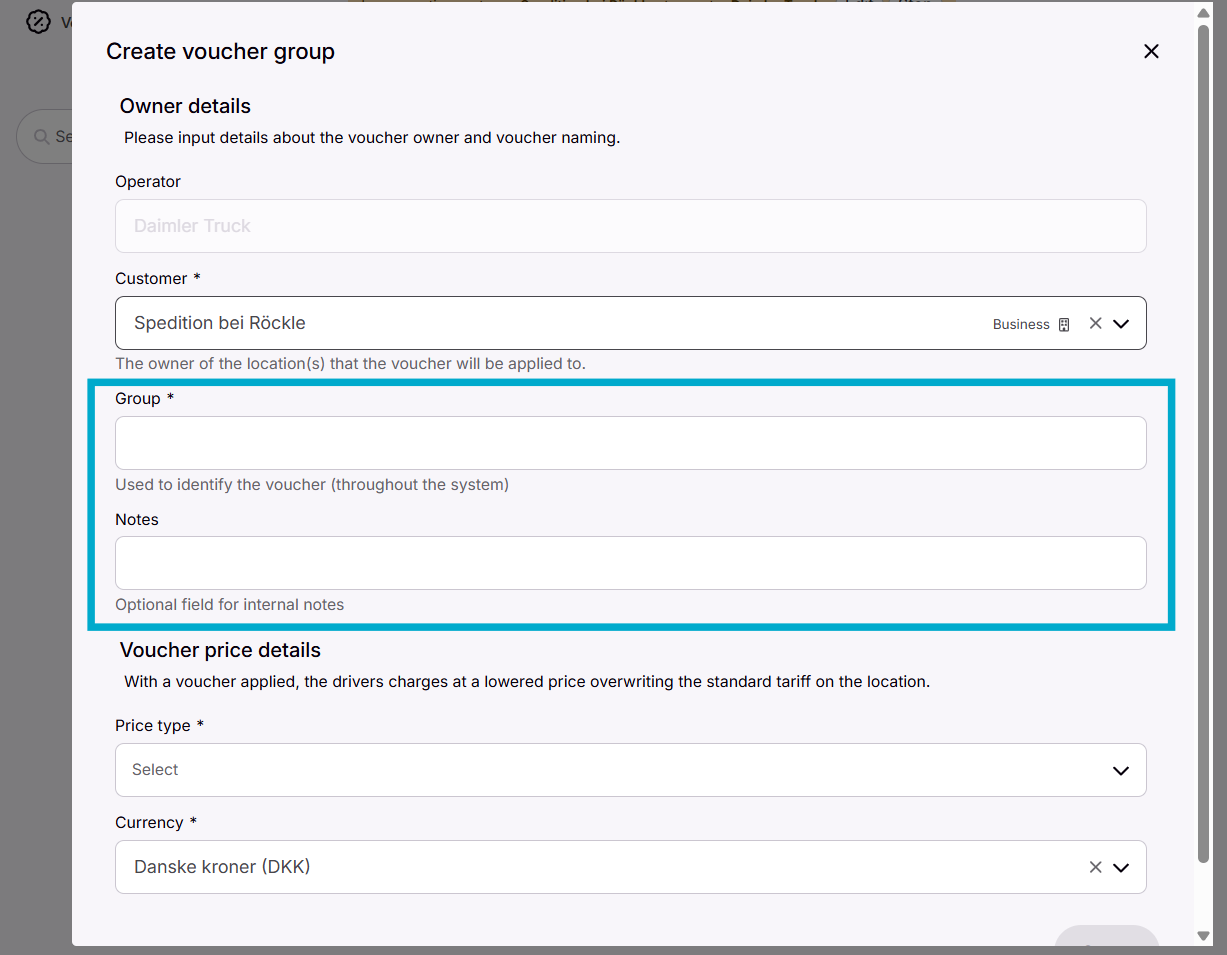Focus the Notes input field
Image resolution: width=1227 pixels, height=955 pixels.
(630, 563)
